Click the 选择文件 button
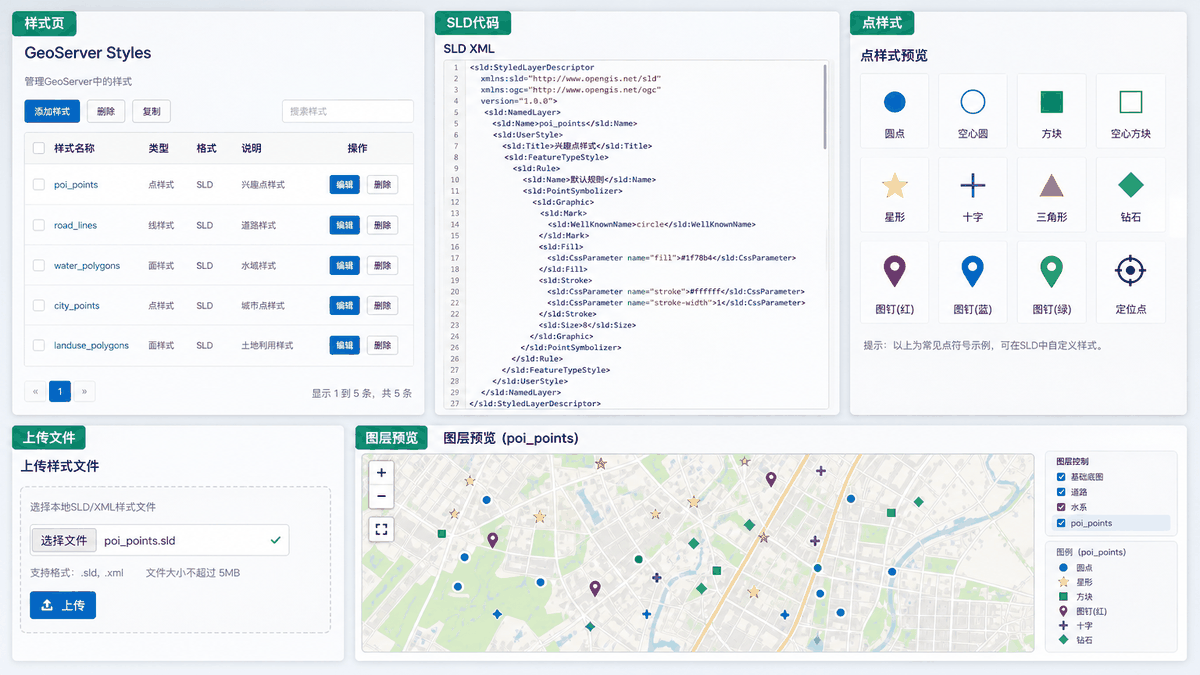 [65, 540]
